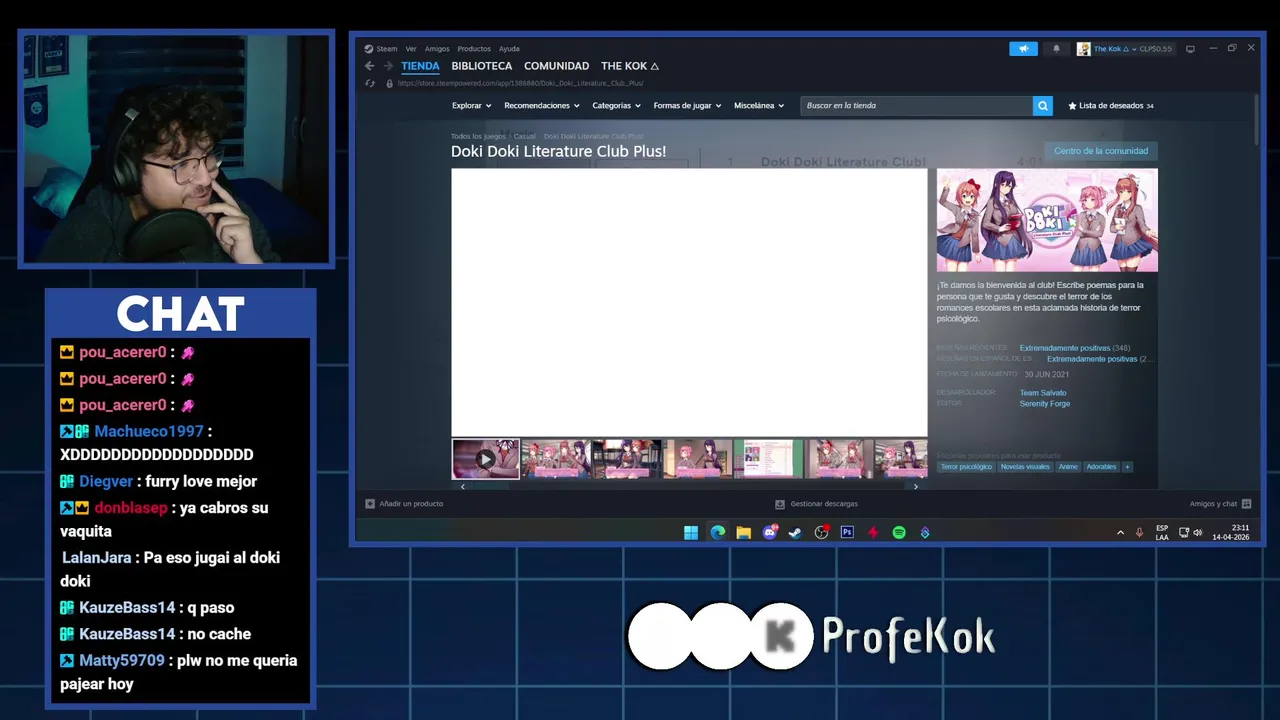Click Steam page vertical scrollbar
The height and width of the screenshot is (720, 1280).
(x=1256, y=120)
